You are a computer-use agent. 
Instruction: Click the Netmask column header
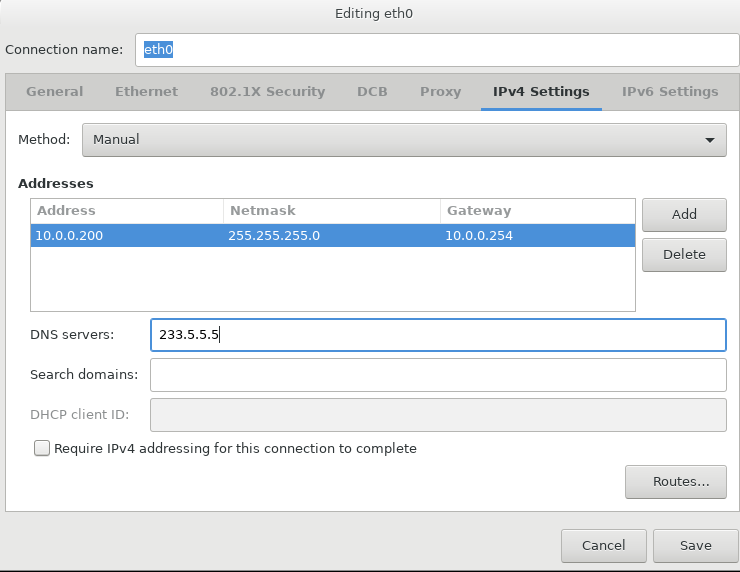[x=332, y=211]
